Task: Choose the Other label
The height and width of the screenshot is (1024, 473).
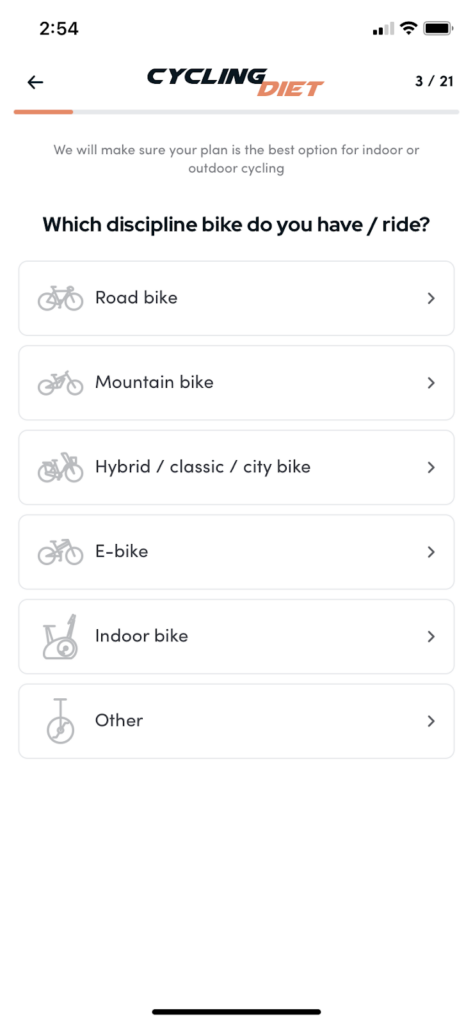Action: coord(119,720)
